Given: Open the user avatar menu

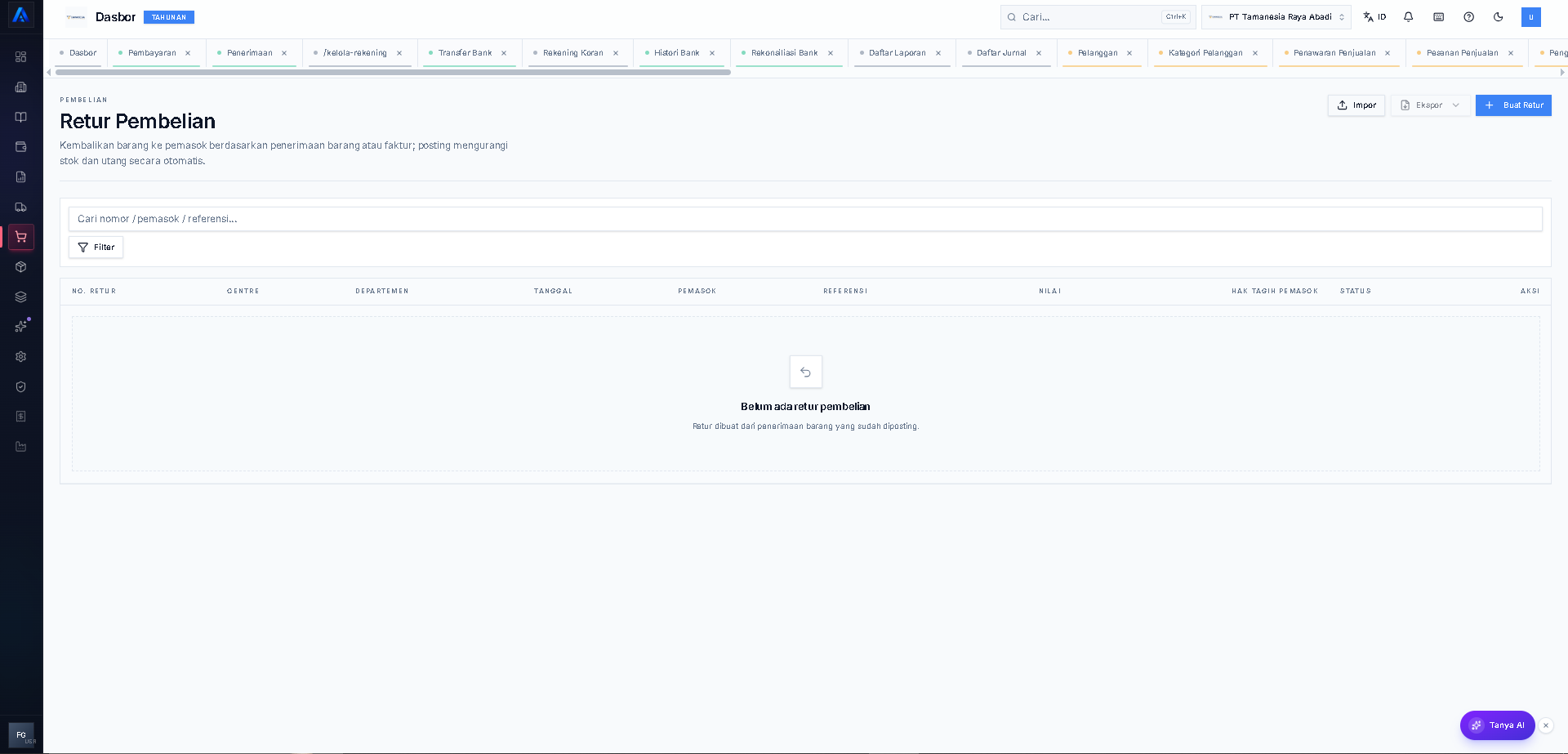Looking at the screenshot, I should pos(1531,17).
